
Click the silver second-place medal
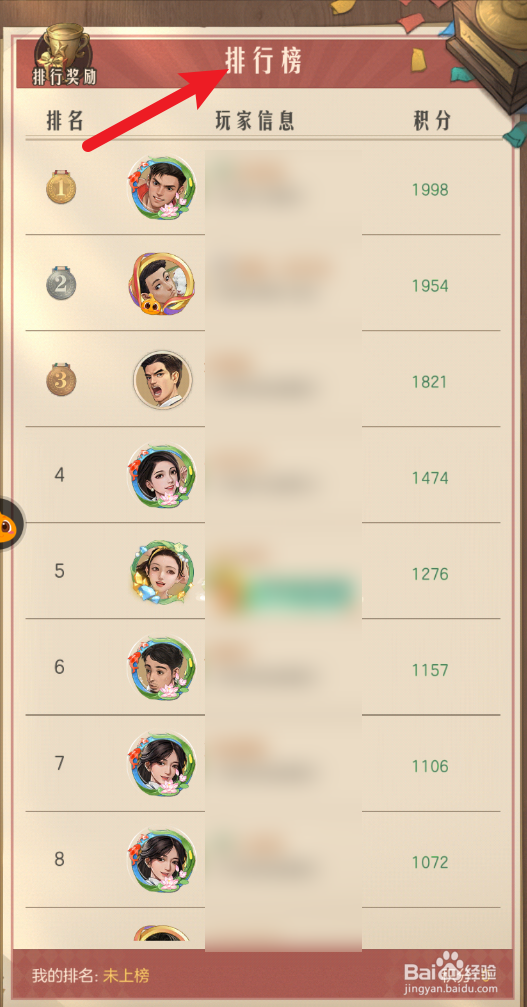(61, 283)
